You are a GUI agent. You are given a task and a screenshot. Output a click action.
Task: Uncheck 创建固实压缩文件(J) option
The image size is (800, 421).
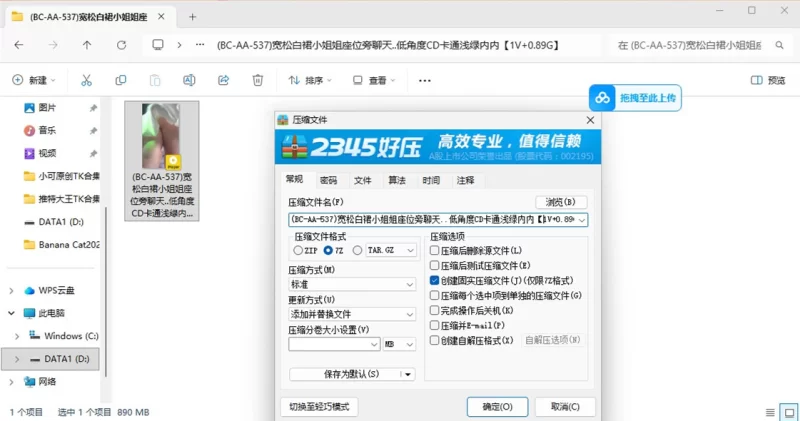coord(434,281)
